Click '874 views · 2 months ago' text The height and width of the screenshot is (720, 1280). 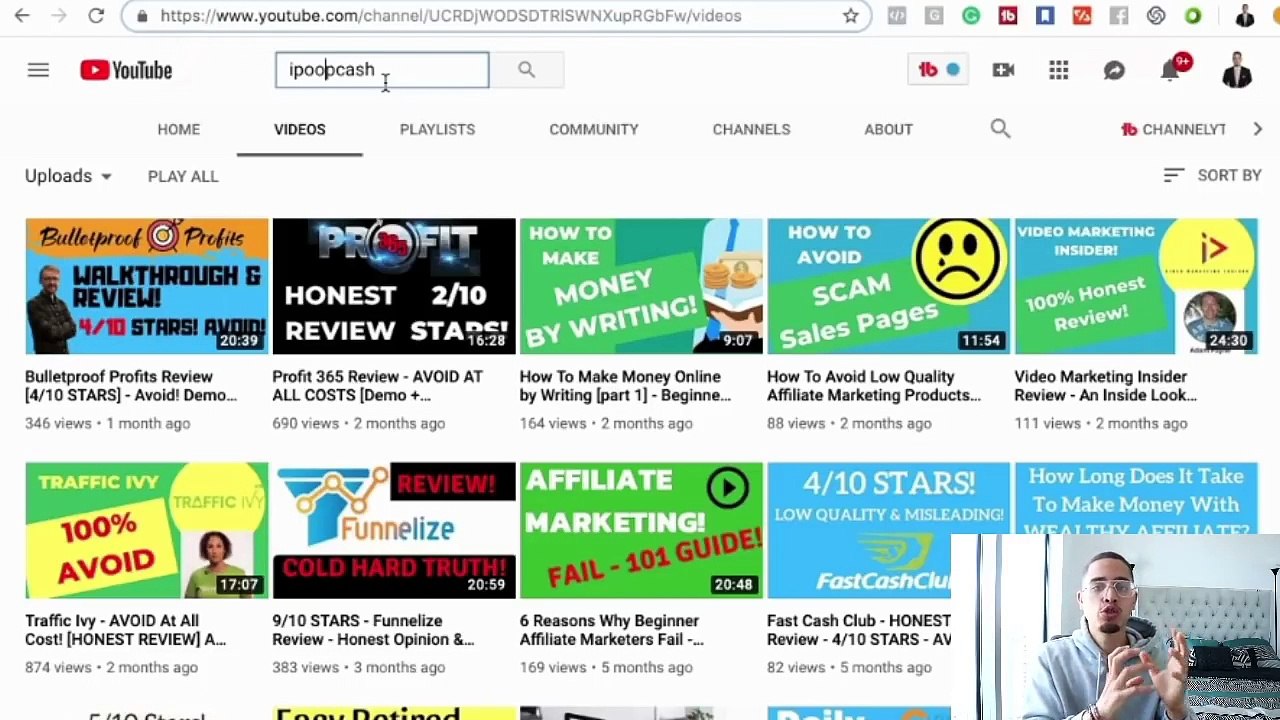pyautogui.click(x=111, y=667)
